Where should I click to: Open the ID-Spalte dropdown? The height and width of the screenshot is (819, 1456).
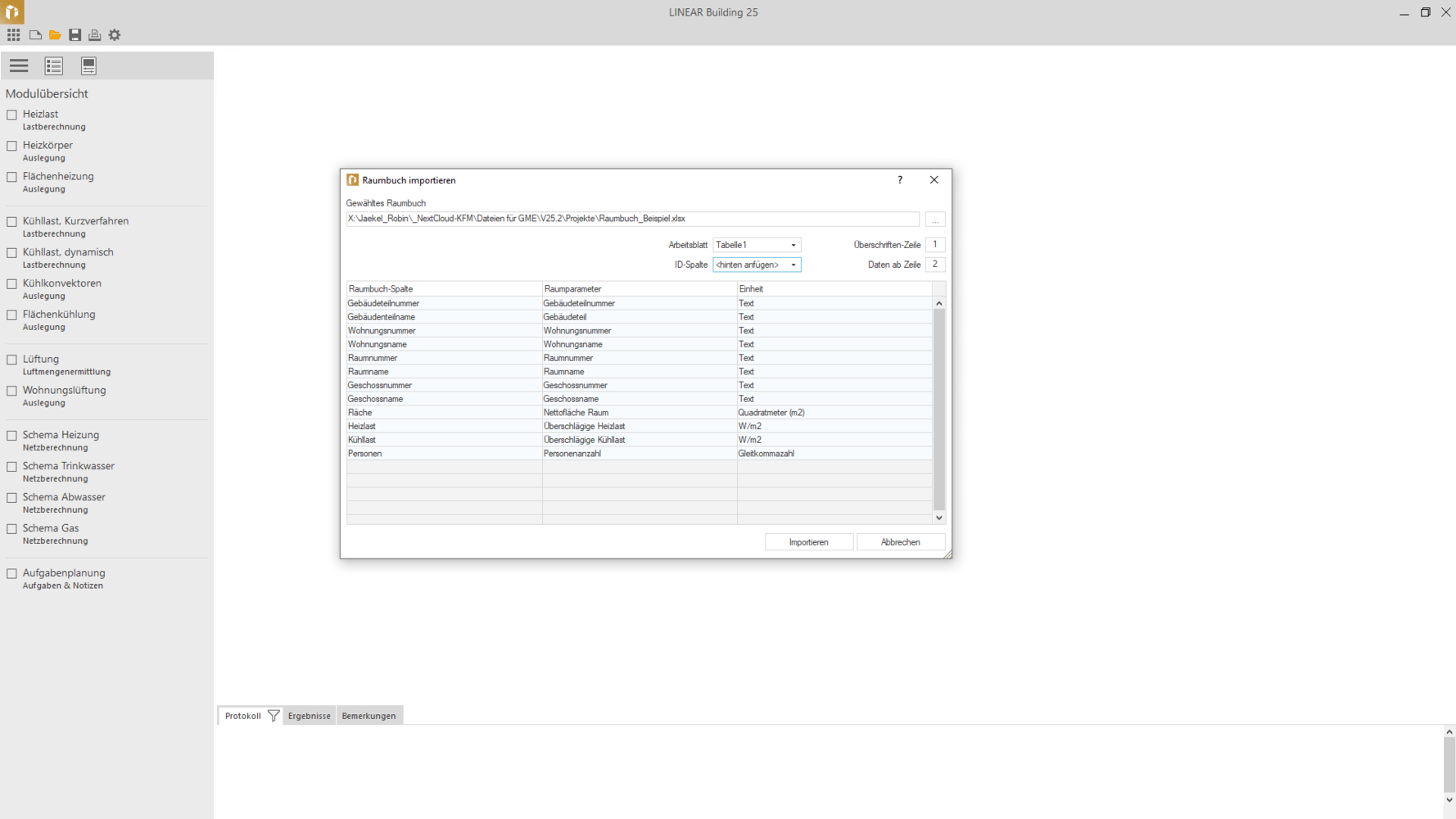793,265
